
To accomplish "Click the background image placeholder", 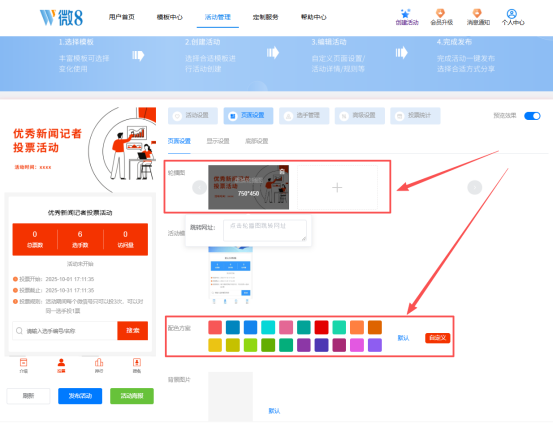I will pos(231,396).
